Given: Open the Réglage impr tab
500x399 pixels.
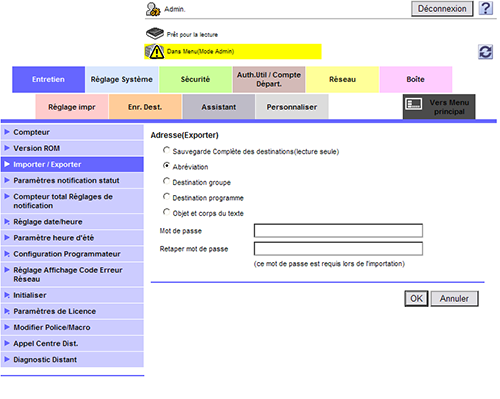Looking at the screenshot, I should click(72, 107).
